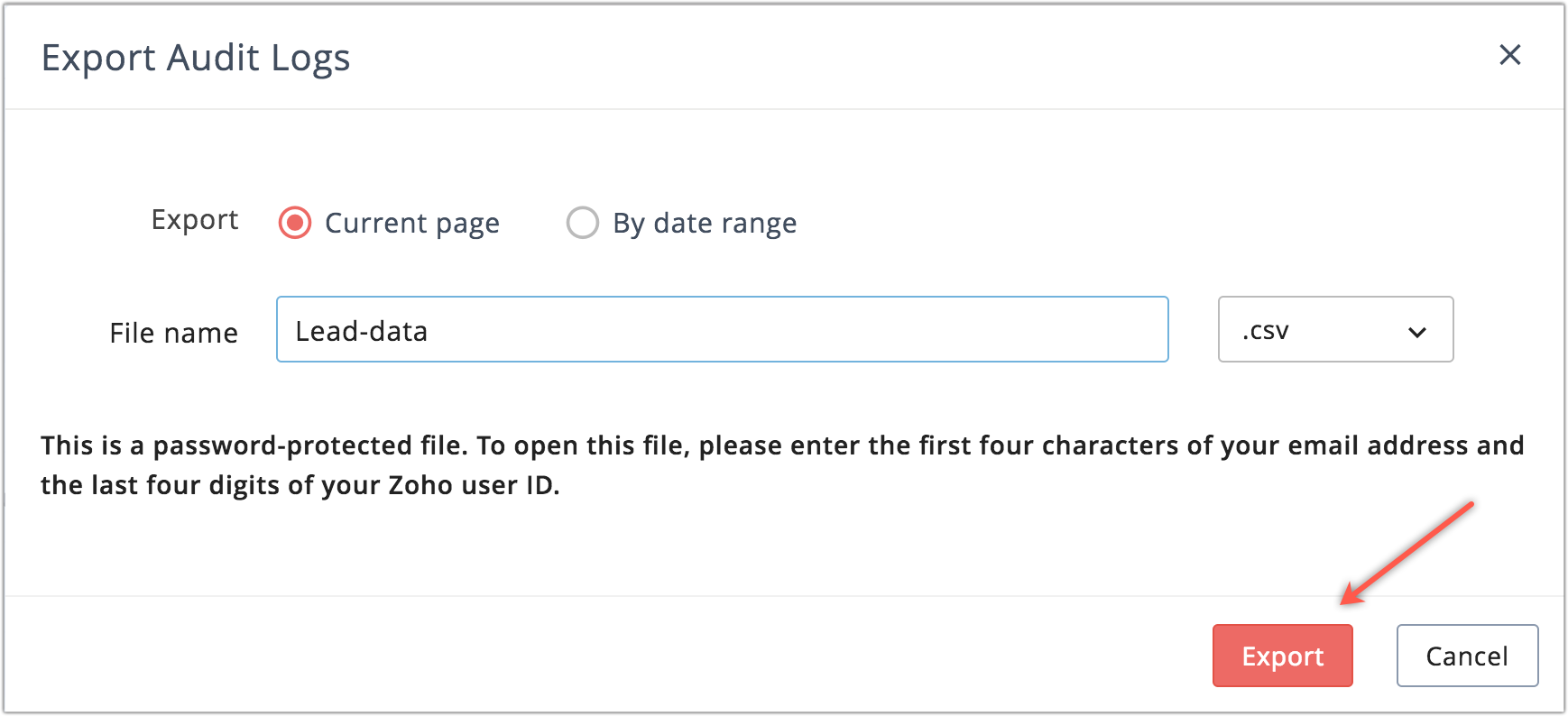Click the Export label beside radio options

(194, 220)
